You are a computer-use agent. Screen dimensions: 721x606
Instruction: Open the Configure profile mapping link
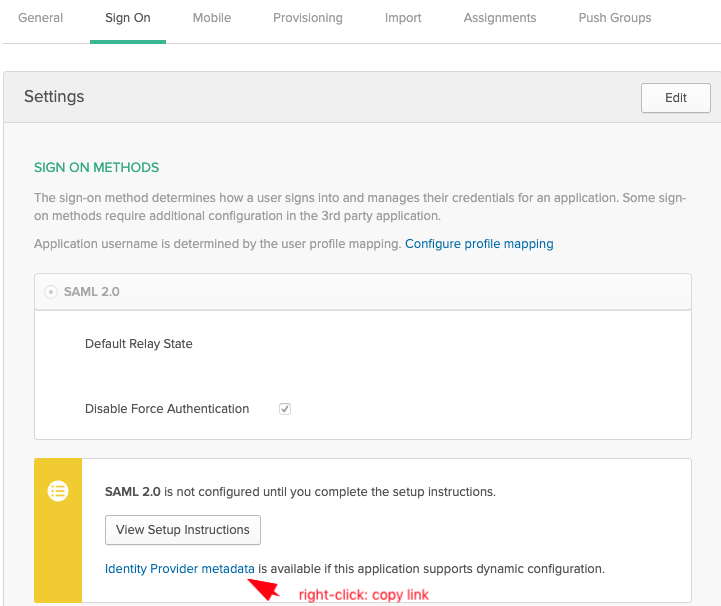tap(479, 244)
